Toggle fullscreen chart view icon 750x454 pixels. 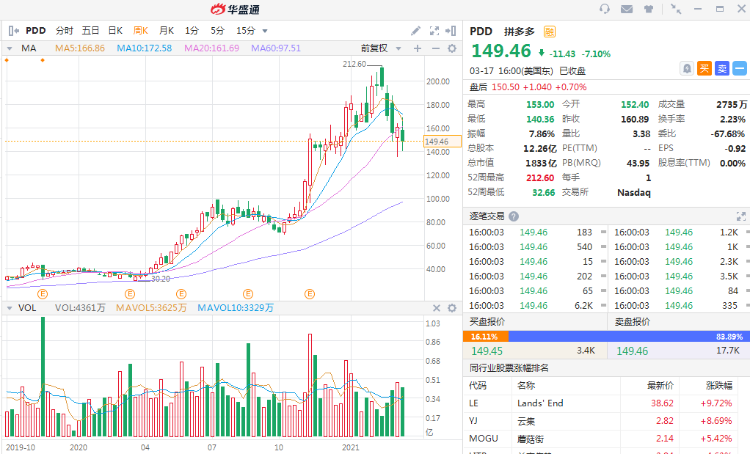tap(434, 31)
